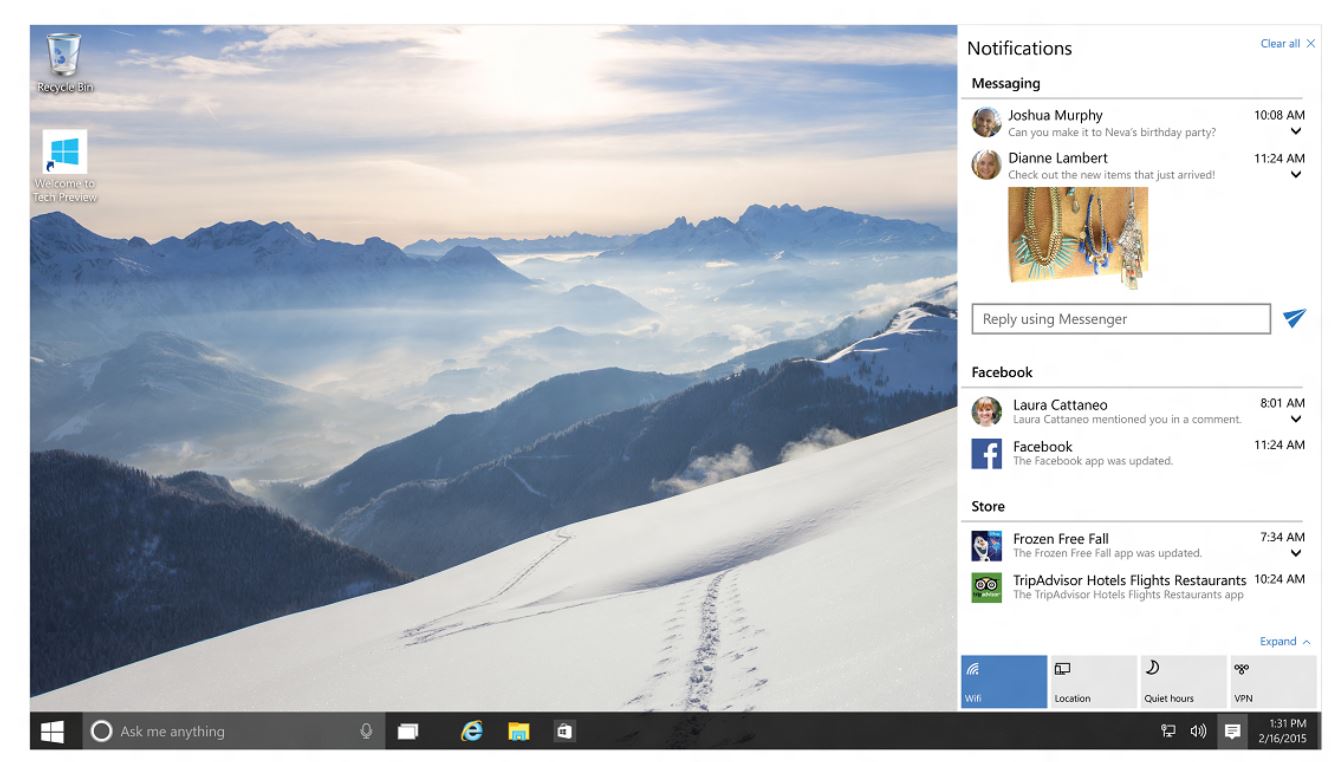Expand the Frozen Free Fall notification
This screenshot has height=762, width=1338.
click(x=1296, y=553)
